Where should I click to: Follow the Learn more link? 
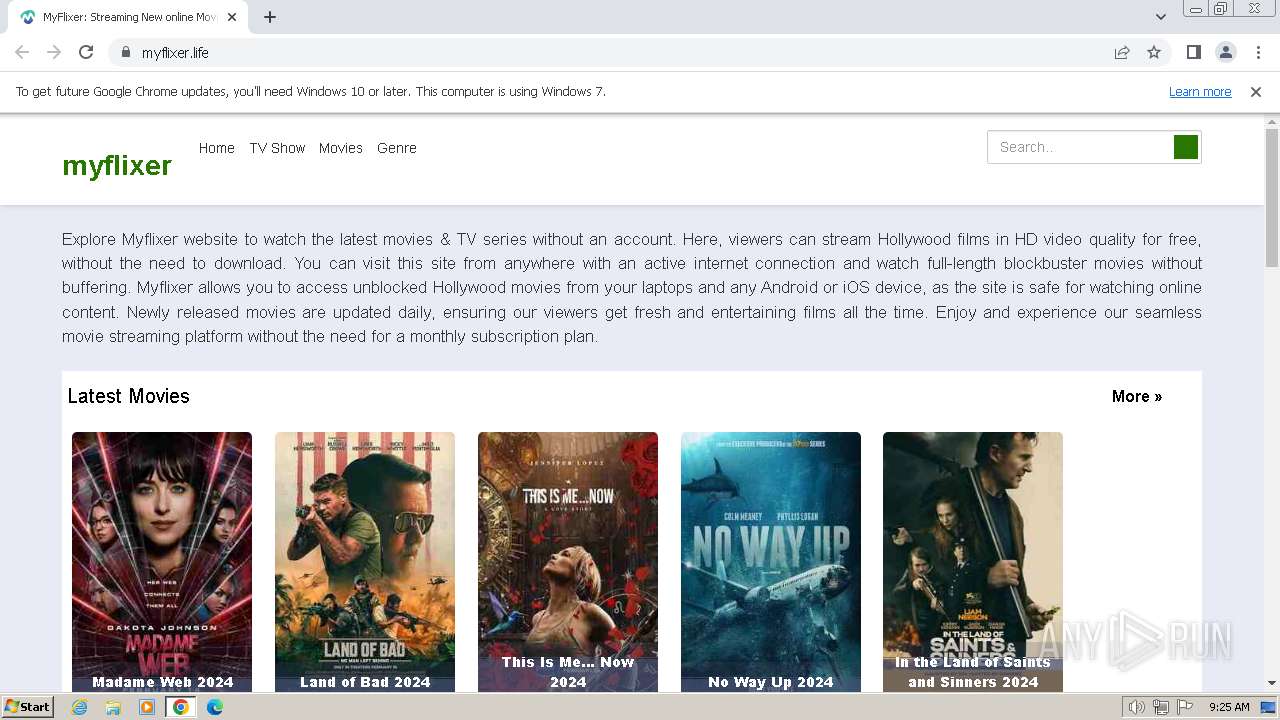pos(1200,91)
